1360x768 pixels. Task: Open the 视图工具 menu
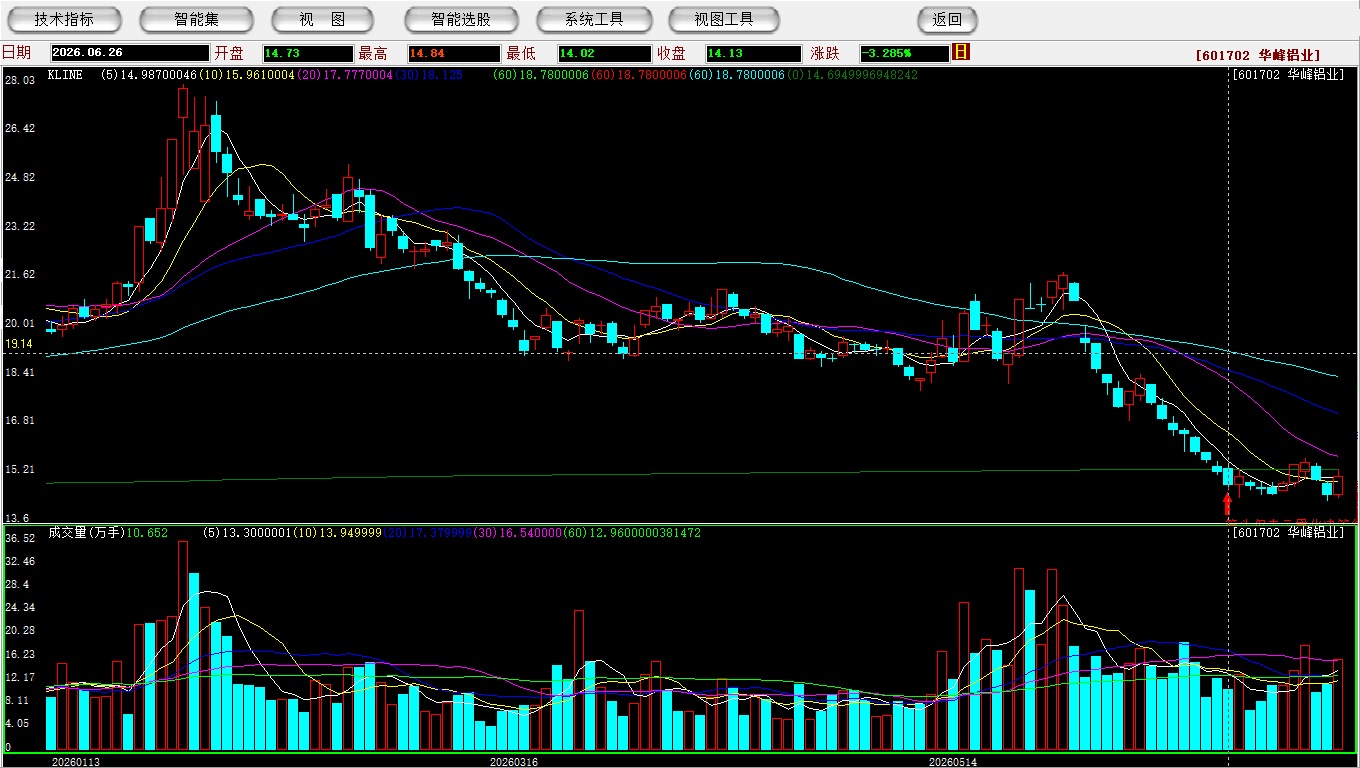(x=725, y=20)
